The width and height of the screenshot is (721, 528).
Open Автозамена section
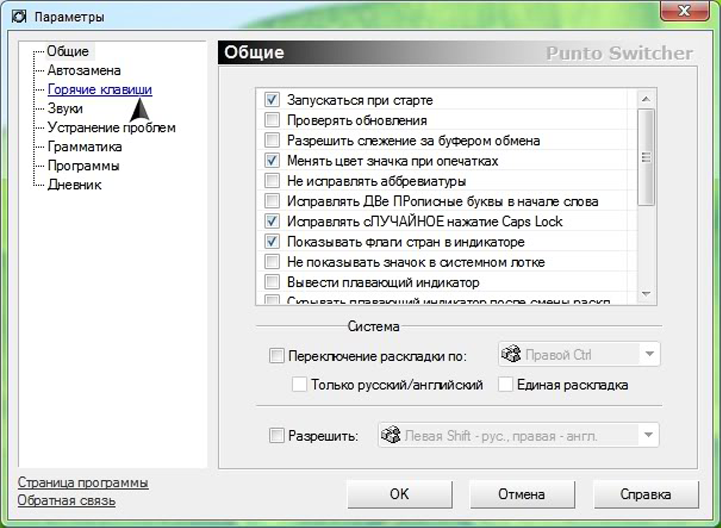pyautogui.click(x=84, y=70)
